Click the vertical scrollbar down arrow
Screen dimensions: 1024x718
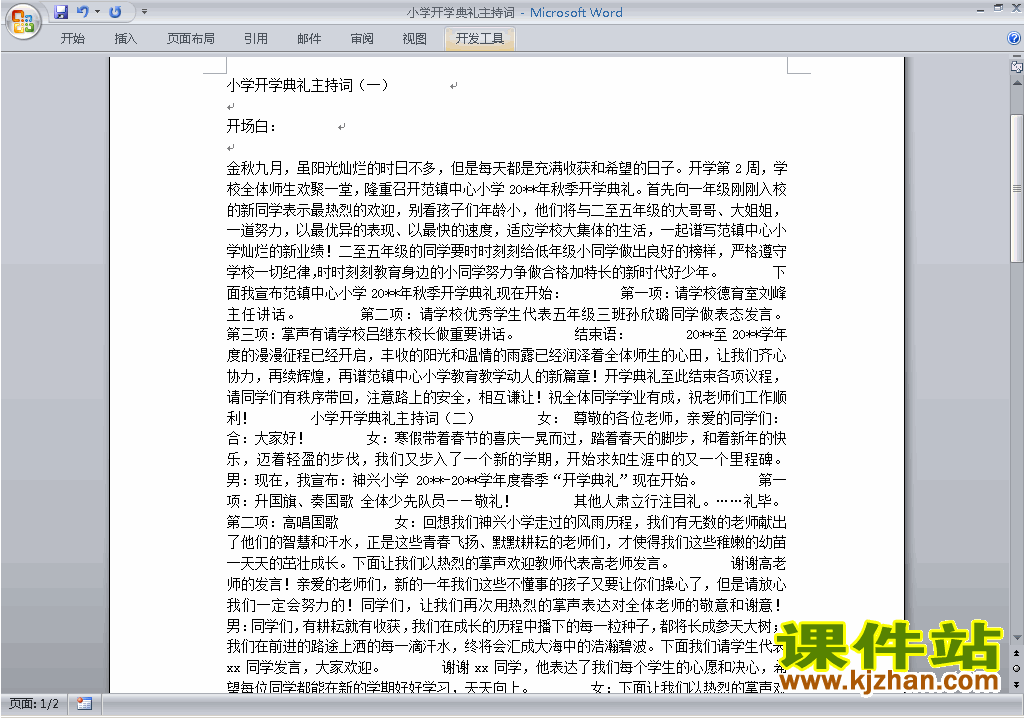[x=1017, y=638]
